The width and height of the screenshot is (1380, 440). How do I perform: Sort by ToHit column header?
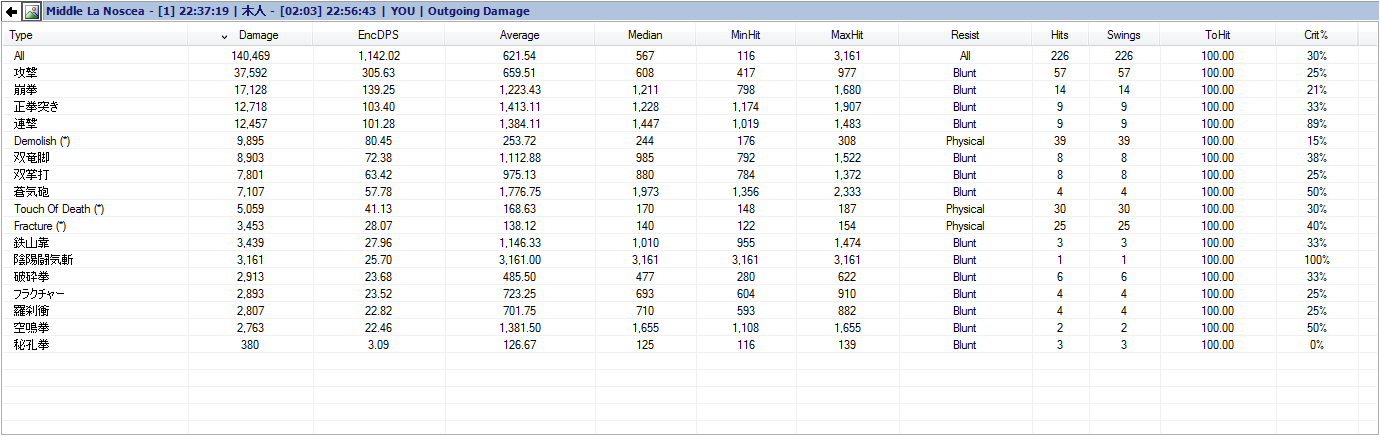1217,35
